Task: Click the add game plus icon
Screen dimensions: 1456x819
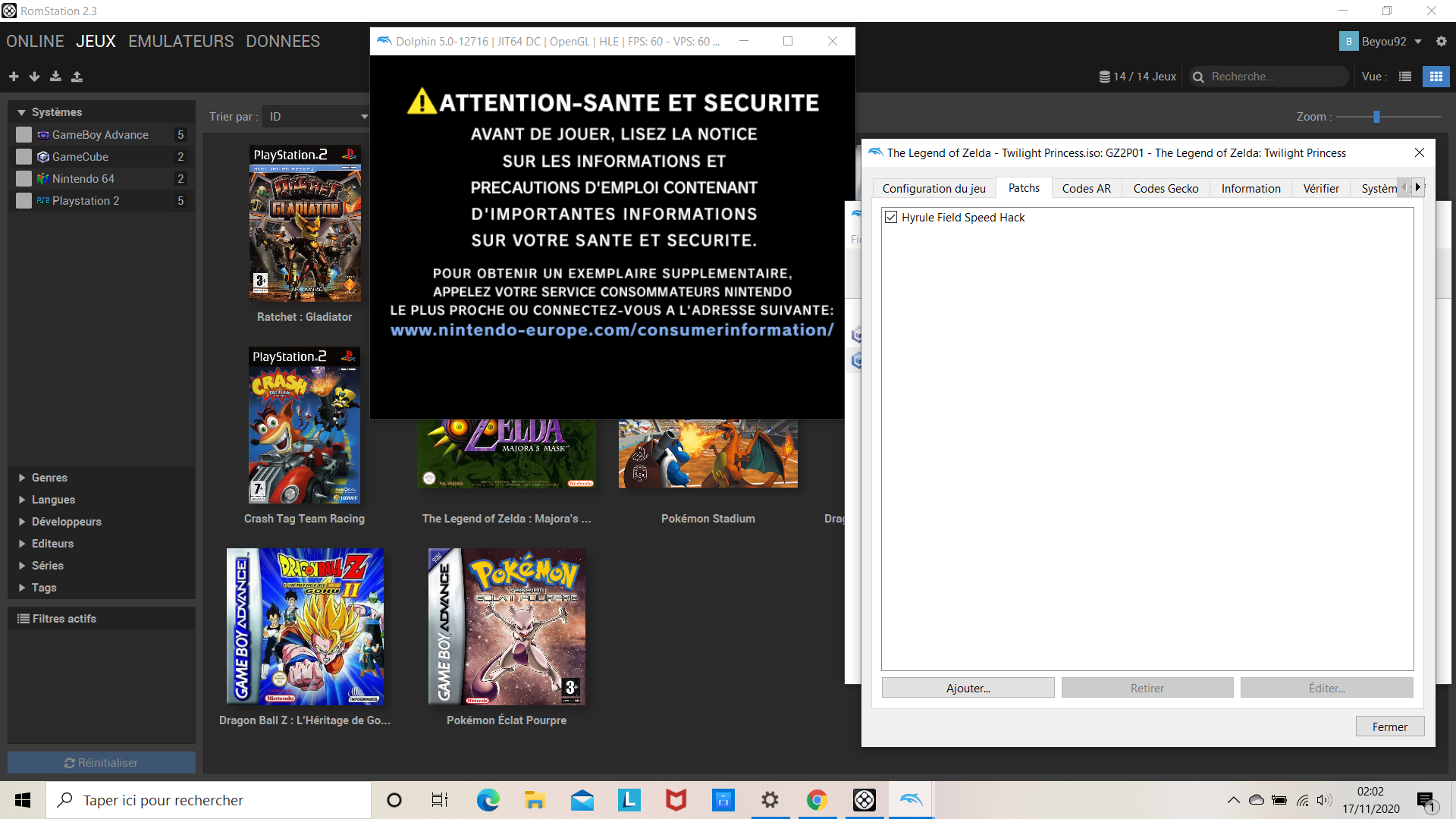Action: tap(14, 77)
